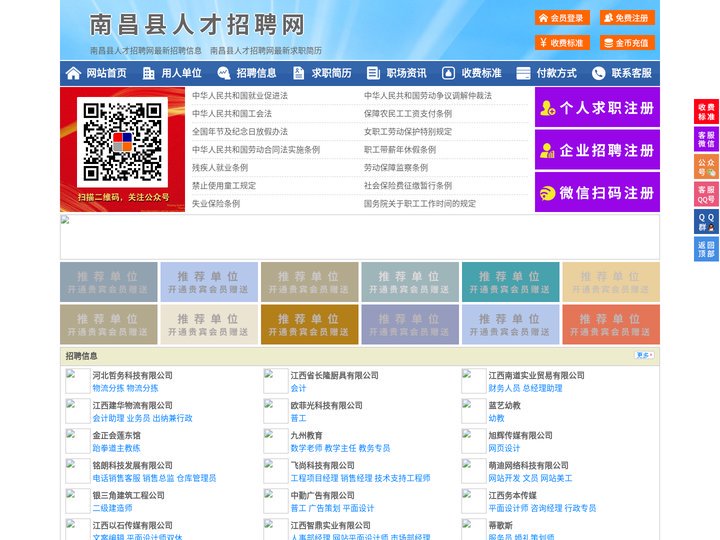Screen dimensions: 720x540
Task: Click the QR code image
Action: [122, 142]
